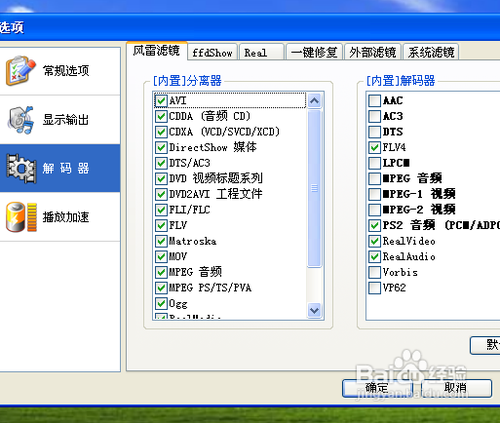Enable the AAC decoder checkbox

[x=375, y=100]
